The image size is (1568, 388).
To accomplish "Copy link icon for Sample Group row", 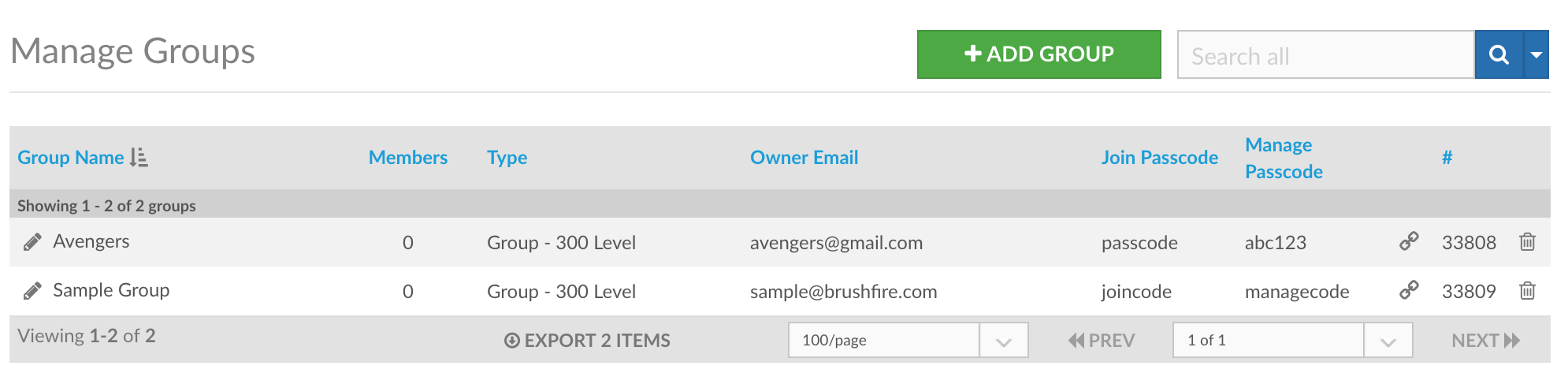I will (1409, 290).
